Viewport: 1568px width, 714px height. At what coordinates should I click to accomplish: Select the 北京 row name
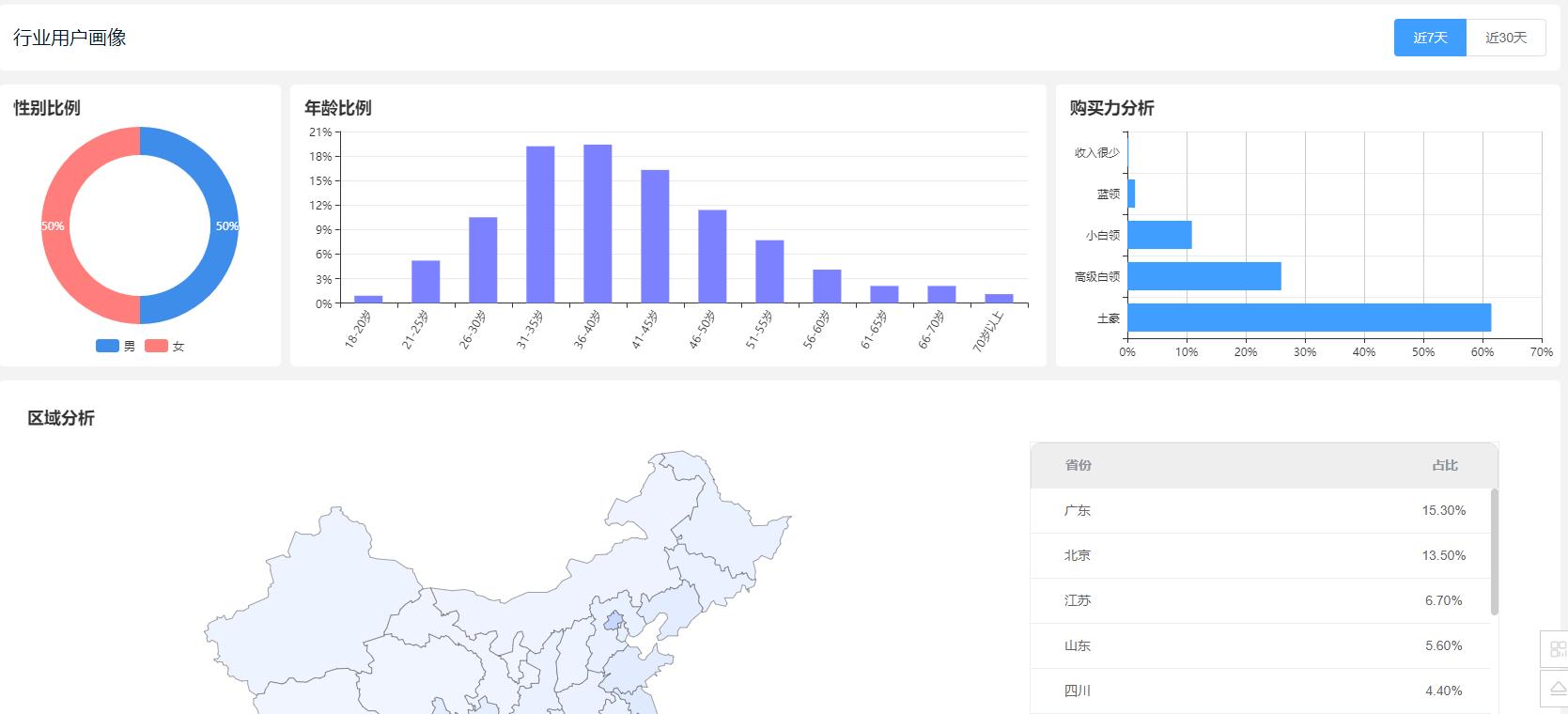pos(1078,555)
